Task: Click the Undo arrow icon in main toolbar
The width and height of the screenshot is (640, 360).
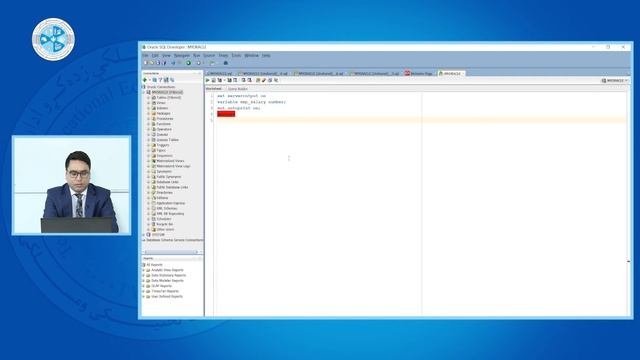Action: [x=173, y=63]
